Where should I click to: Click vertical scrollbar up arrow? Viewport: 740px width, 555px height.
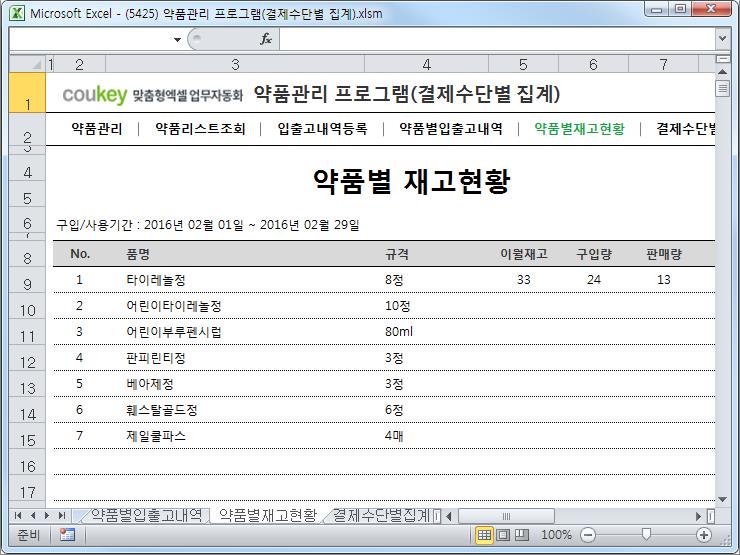(722, 72)
